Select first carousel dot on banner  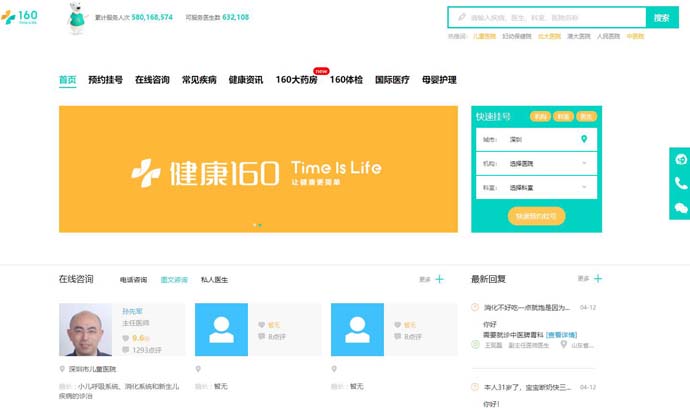(254, 225)
